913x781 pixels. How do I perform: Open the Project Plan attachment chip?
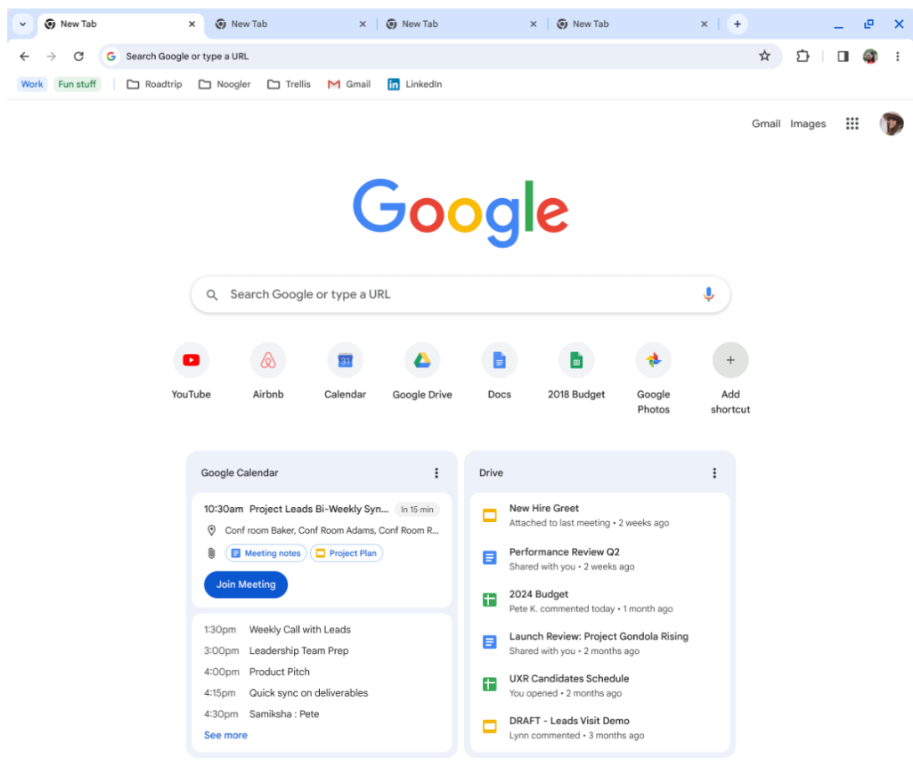[346, 553]
